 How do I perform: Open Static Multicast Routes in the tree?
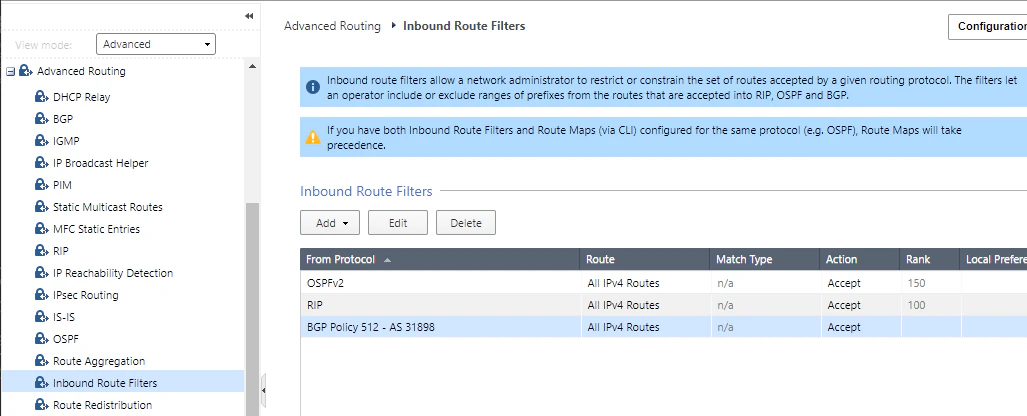click(107, 207)
